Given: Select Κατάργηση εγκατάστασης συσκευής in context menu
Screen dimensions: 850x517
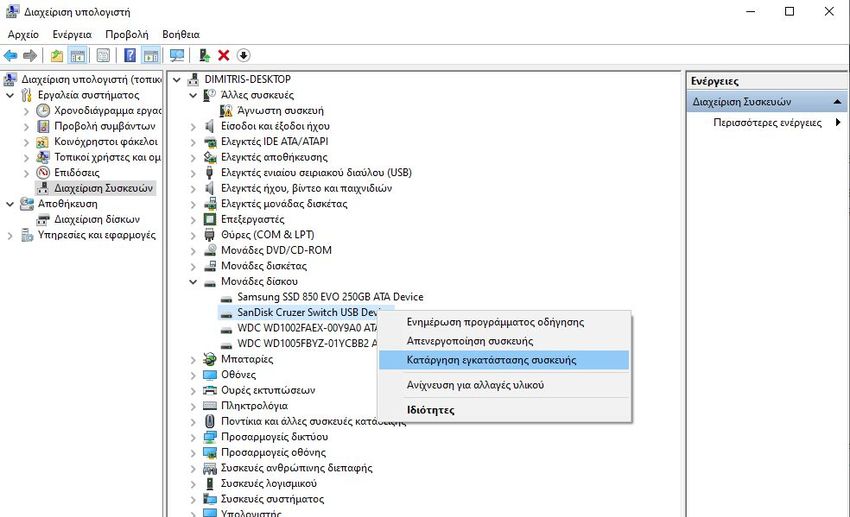Looking at the screenshot, I should click(505, 360).
